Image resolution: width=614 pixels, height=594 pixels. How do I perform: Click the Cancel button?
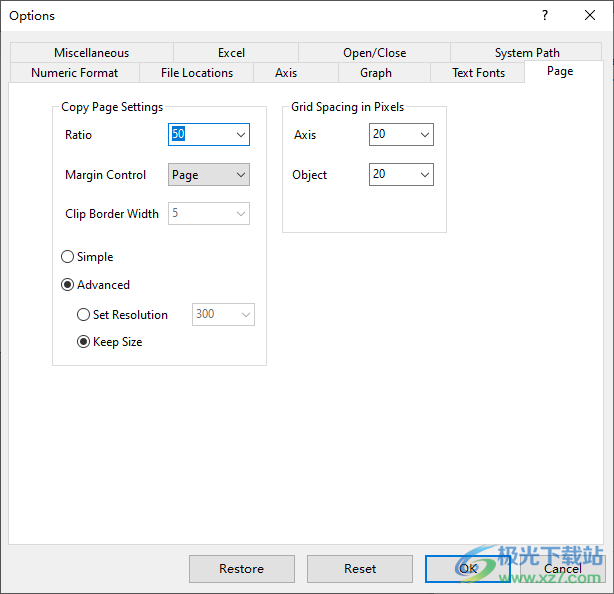point(562,569)
